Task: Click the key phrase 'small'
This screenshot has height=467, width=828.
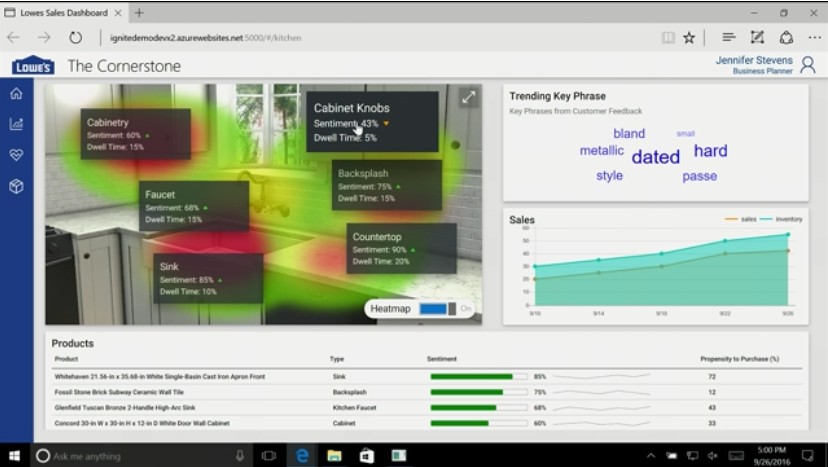Action: (685, 134)
